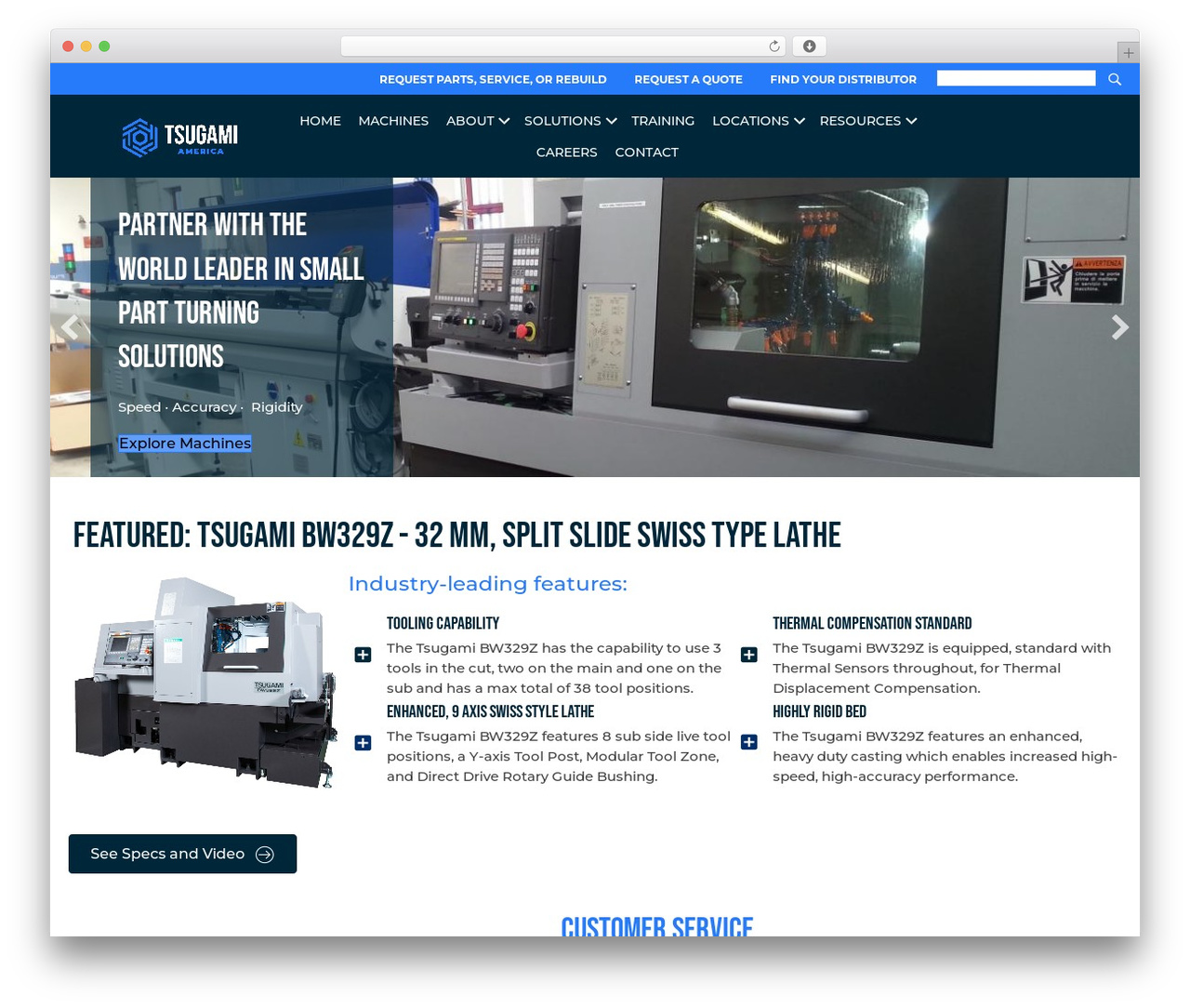Click the See Specs and Video button
Screen dimensions: 1190x1008
182,854
